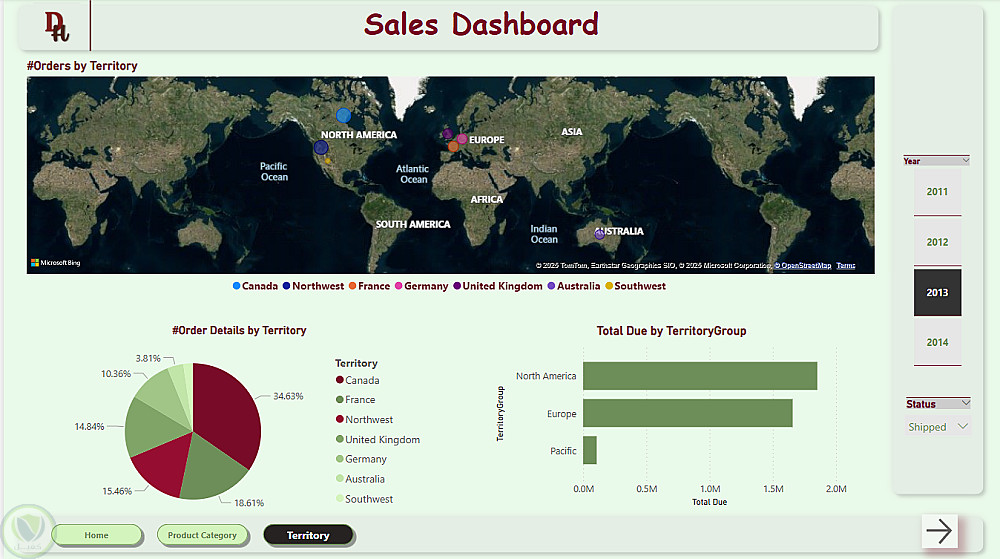This screenshot has height=559, width=1000.
Task: Click the Southwest bubble on the map
Action: 328,161
